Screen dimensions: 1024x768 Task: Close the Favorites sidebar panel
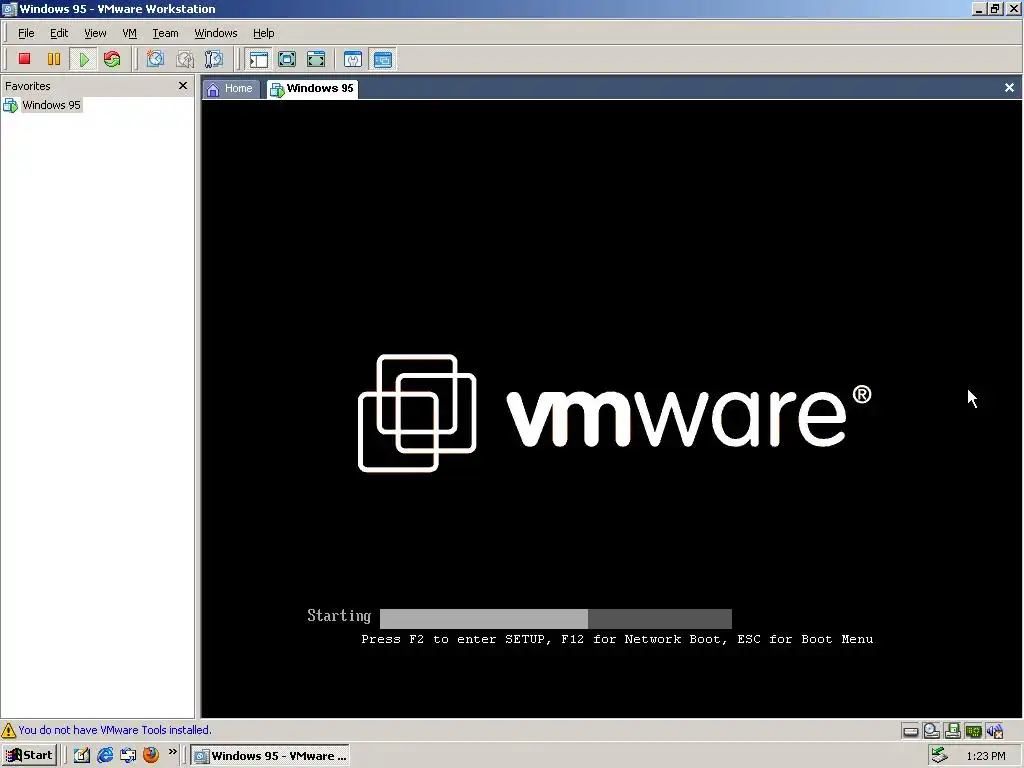183,86
